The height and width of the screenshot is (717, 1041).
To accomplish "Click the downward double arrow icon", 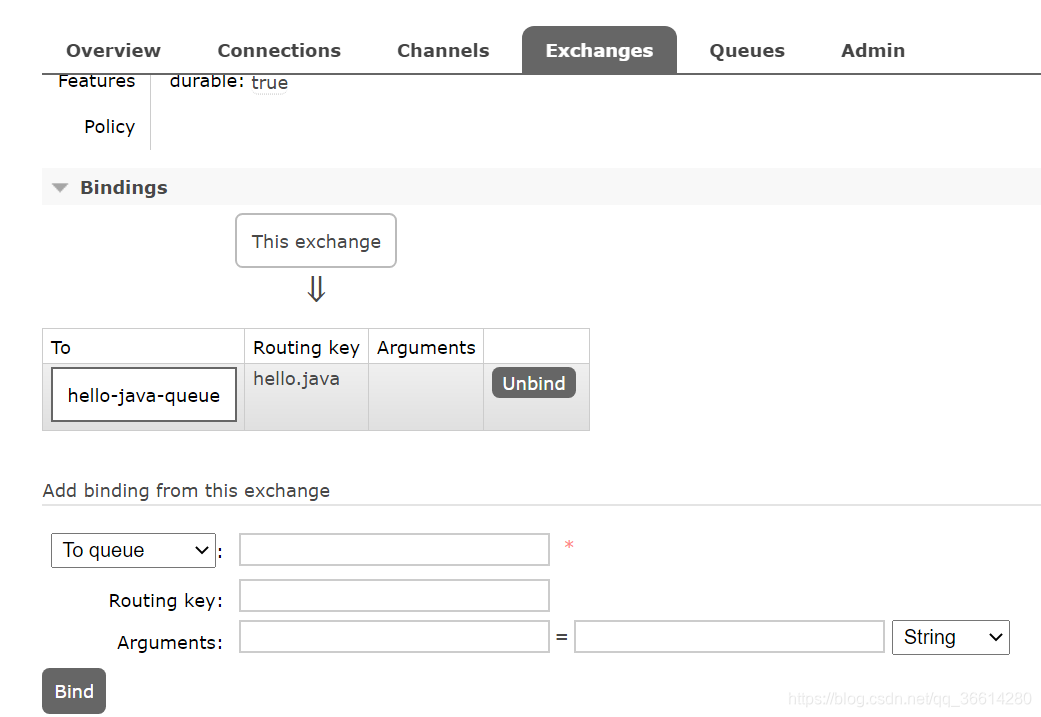I will [x=316, y=290].
